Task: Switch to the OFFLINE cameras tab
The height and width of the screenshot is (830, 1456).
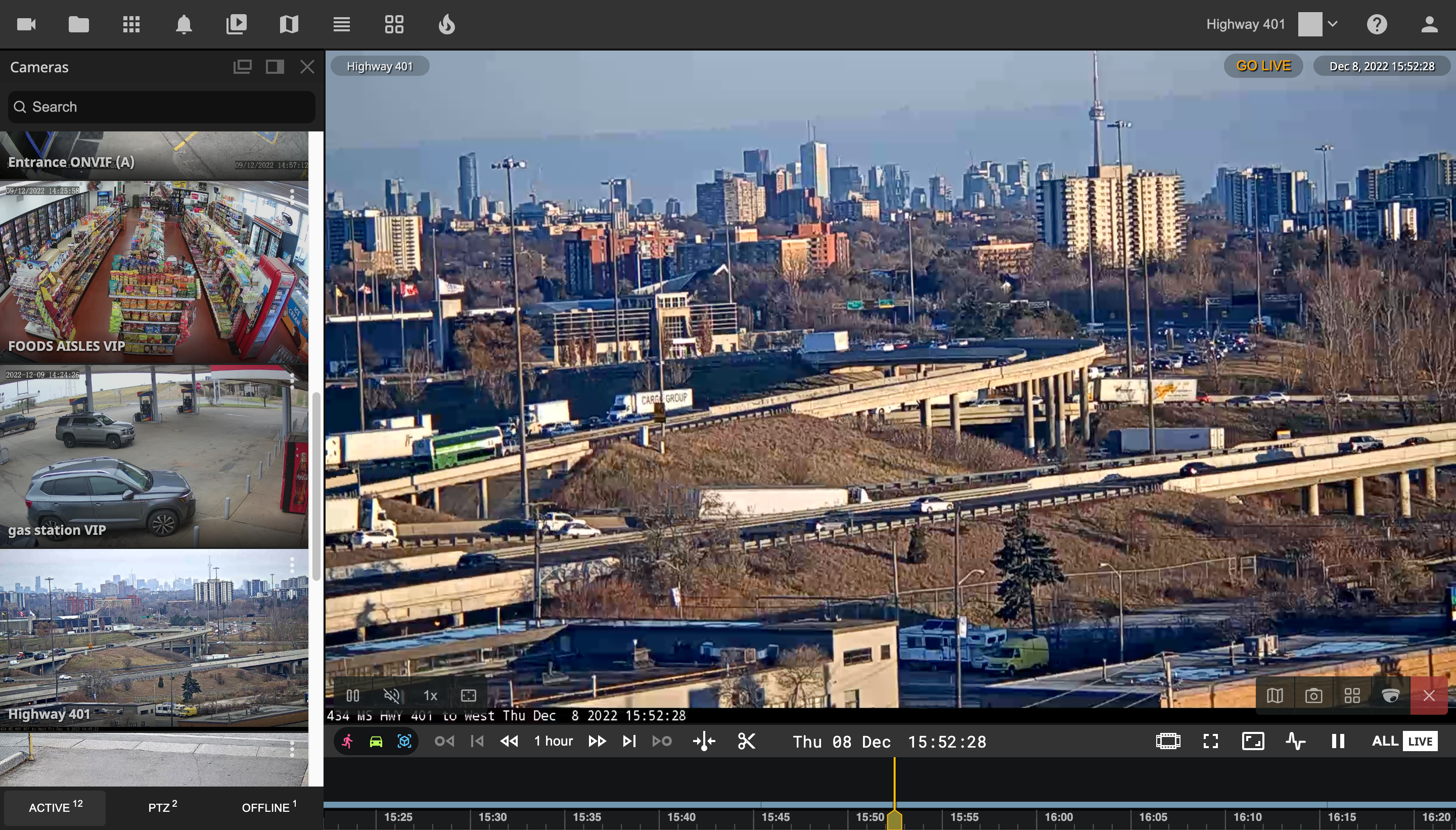Action: 268,807
